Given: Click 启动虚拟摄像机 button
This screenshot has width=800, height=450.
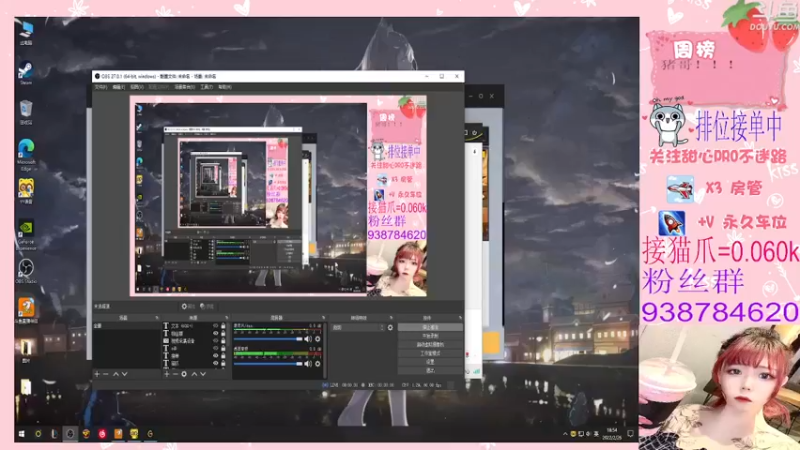Looking at the screenshot, I should [x=430, y=344].
